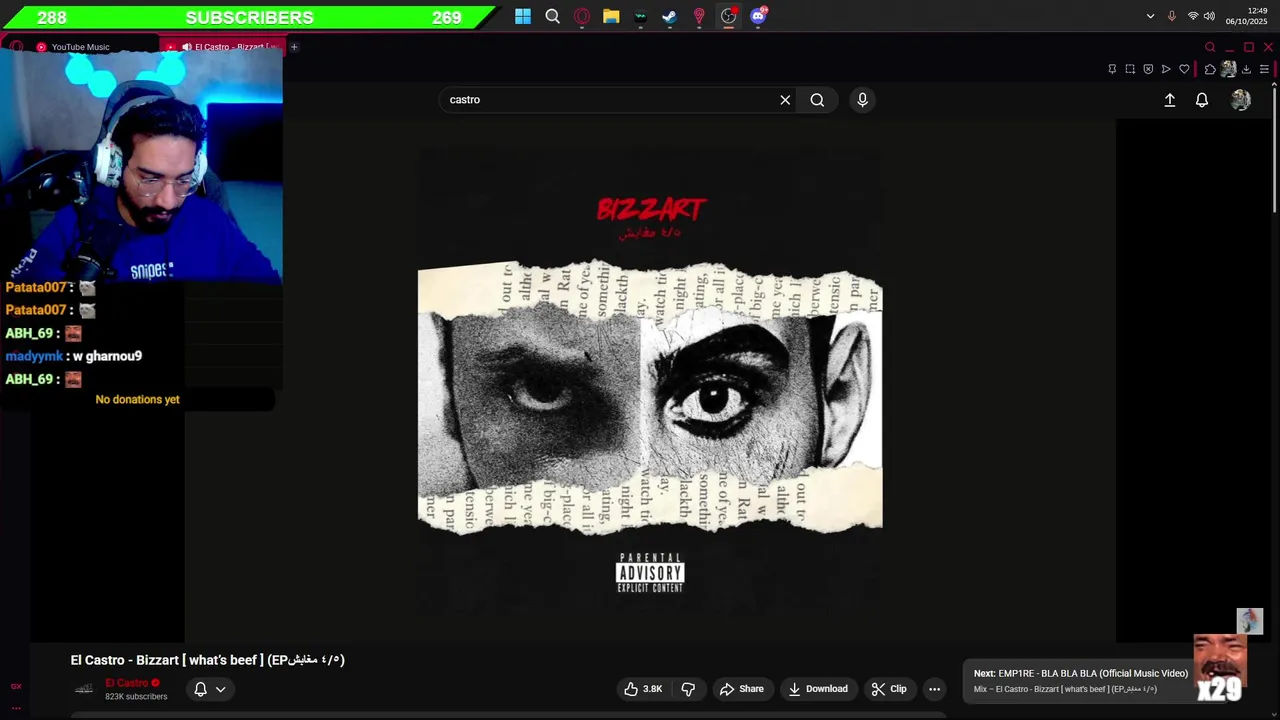Click madyymk chat message w gharnou9

(x=74, y=356)
